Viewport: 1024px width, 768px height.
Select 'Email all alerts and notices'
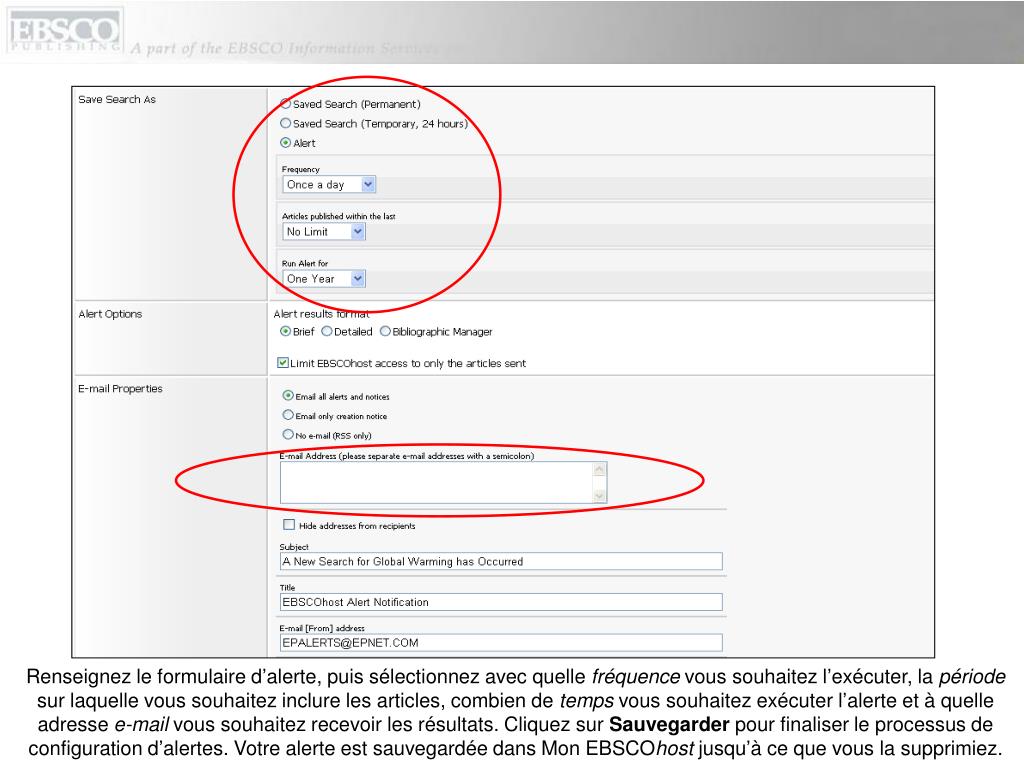coord(288,396)
